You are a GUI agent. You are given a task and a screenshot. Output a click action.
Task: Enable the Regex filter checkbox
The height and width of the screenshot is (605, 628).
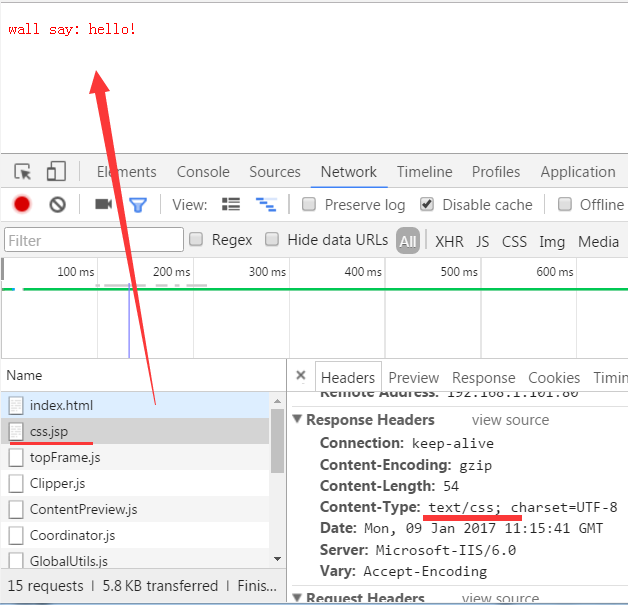click(x=196, y=239)
